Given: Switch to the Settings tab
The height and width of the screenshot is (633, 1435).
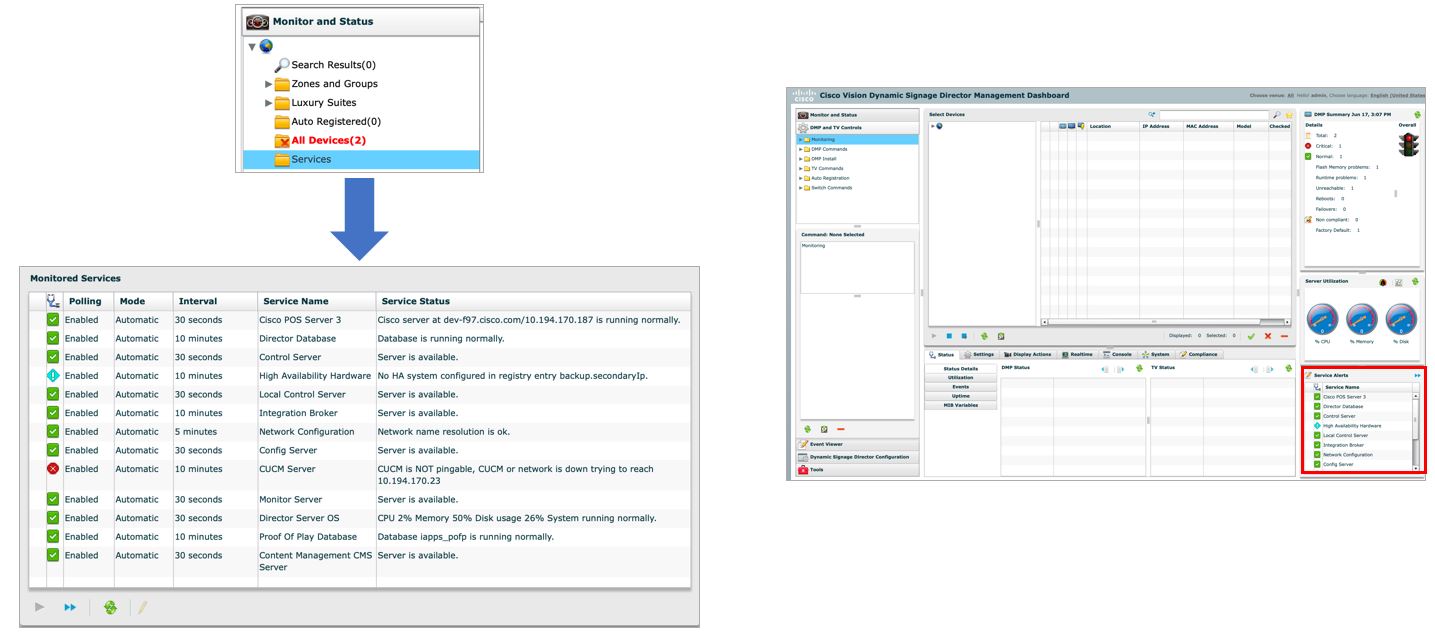Looking at the screenshot, I should [979, 354].
